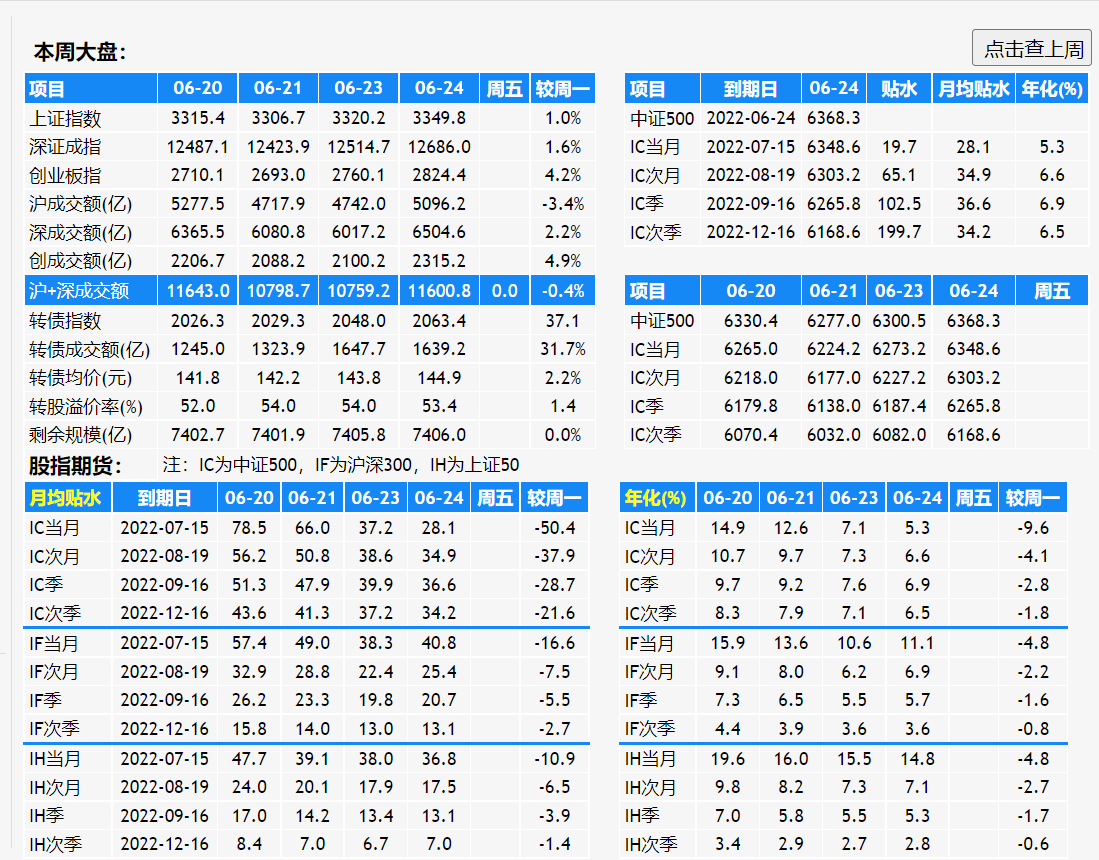Click the IH次季 label in annualized table
This screenshot has height=860, width=1099.
tap(650, 845)
